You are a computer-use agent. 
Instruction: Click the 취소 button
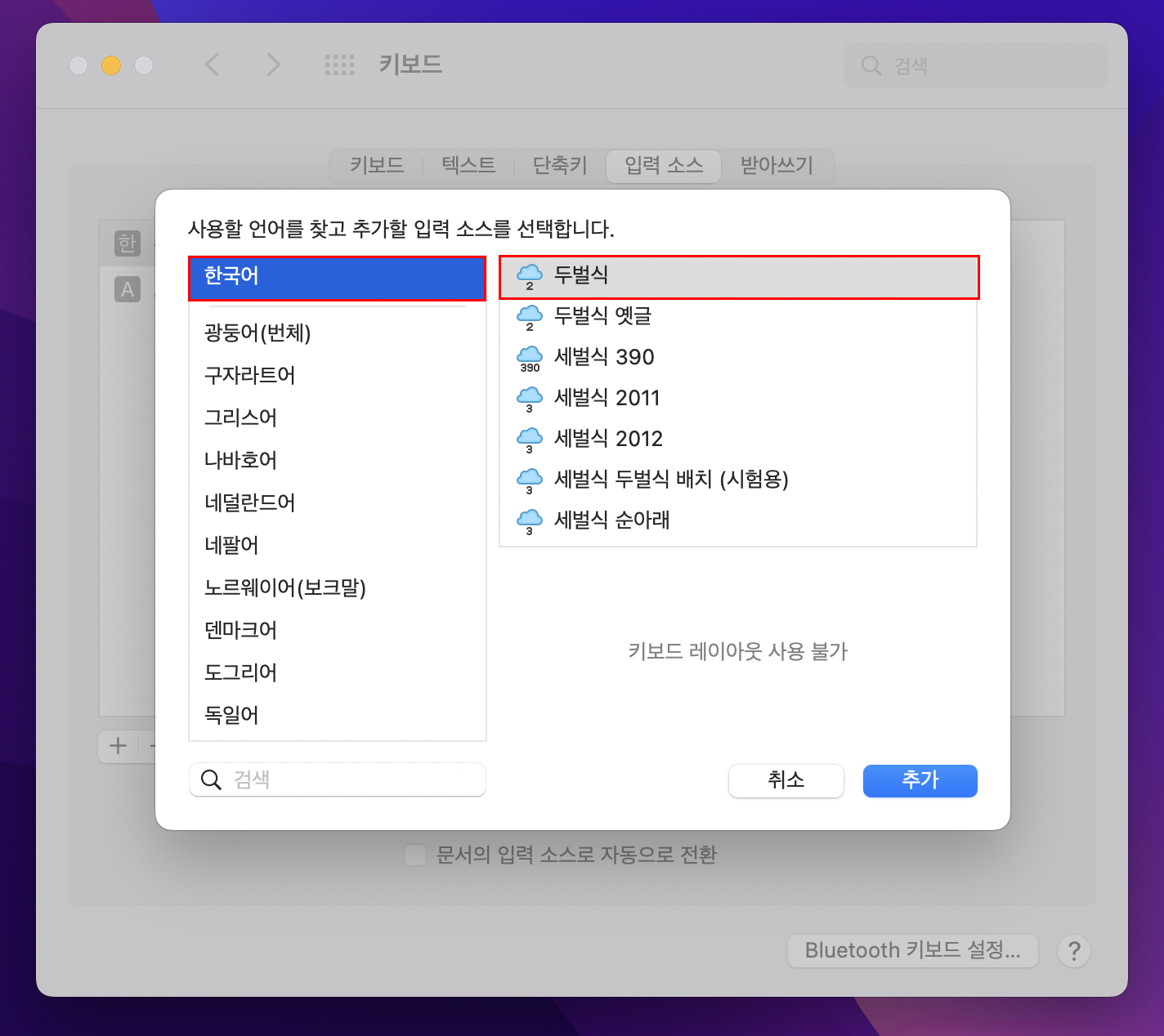click(786, 780)
